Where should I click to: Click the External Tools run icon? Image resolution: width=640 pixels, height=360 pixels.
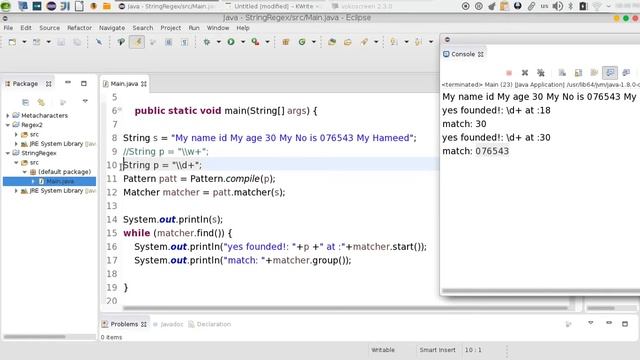coord(256,42)
